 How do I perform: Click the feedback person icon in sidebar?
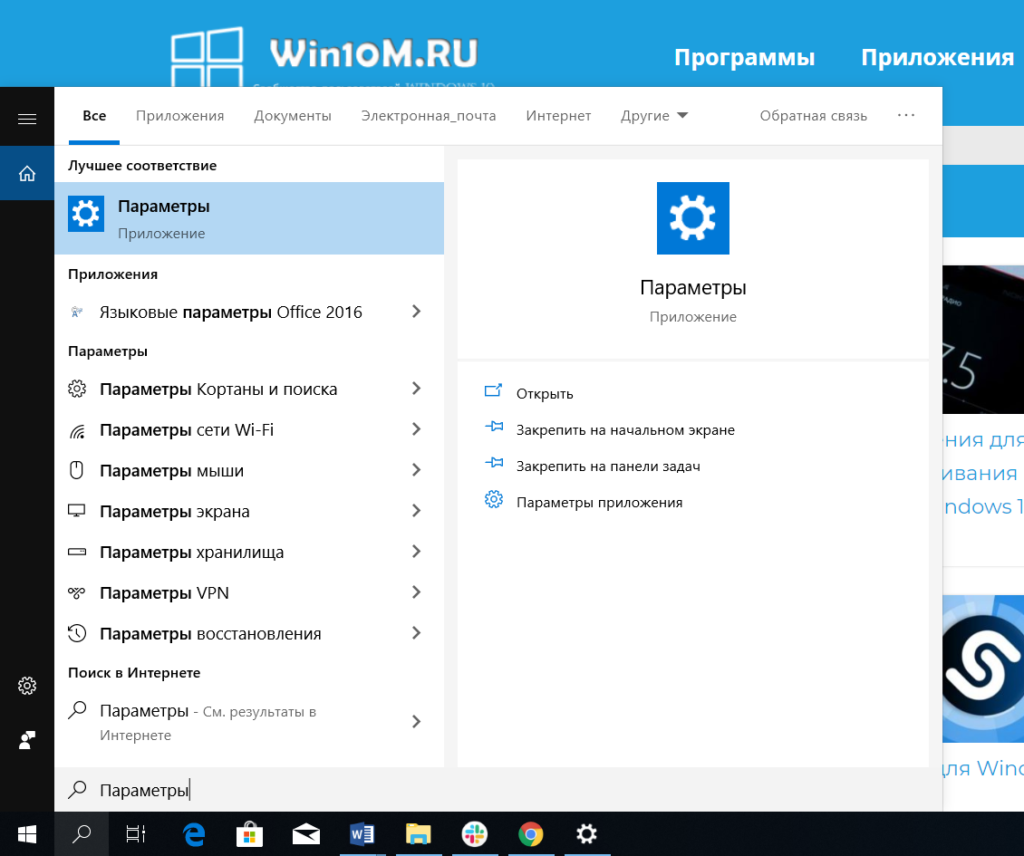[x=27, y=740]
